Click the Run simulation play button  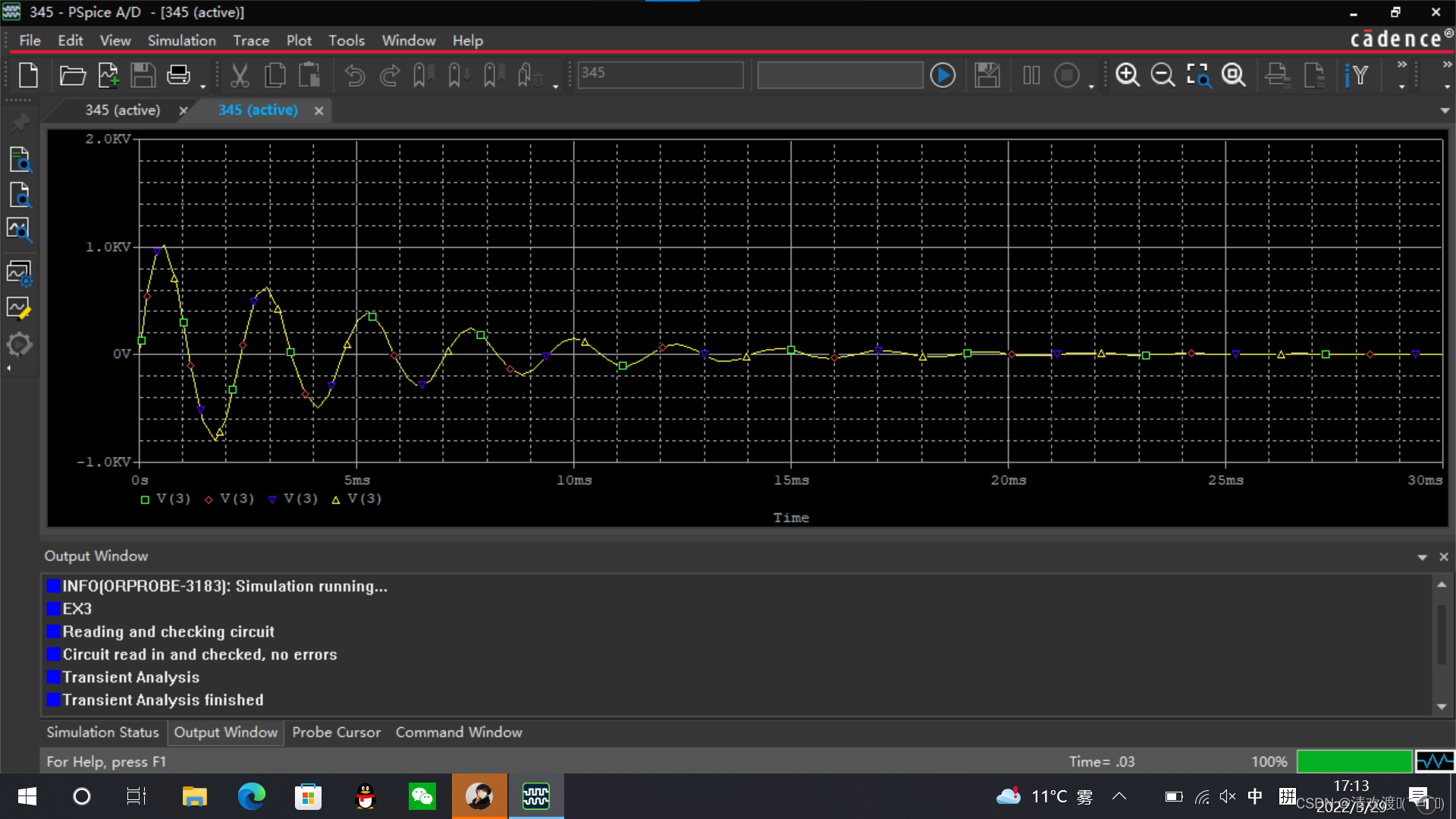(x=943, y=75)
